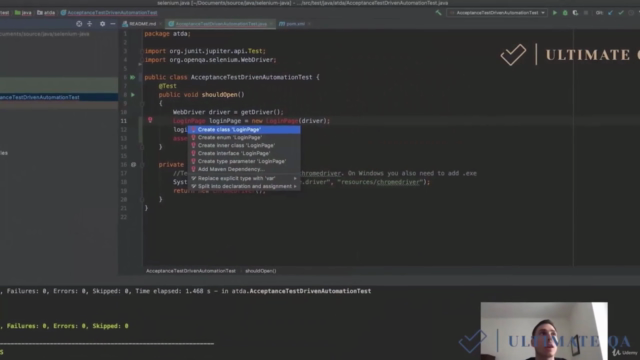The image size is (640, 360).
Task: Click the run test gutter icon on line 8
Action: point(133,95)
